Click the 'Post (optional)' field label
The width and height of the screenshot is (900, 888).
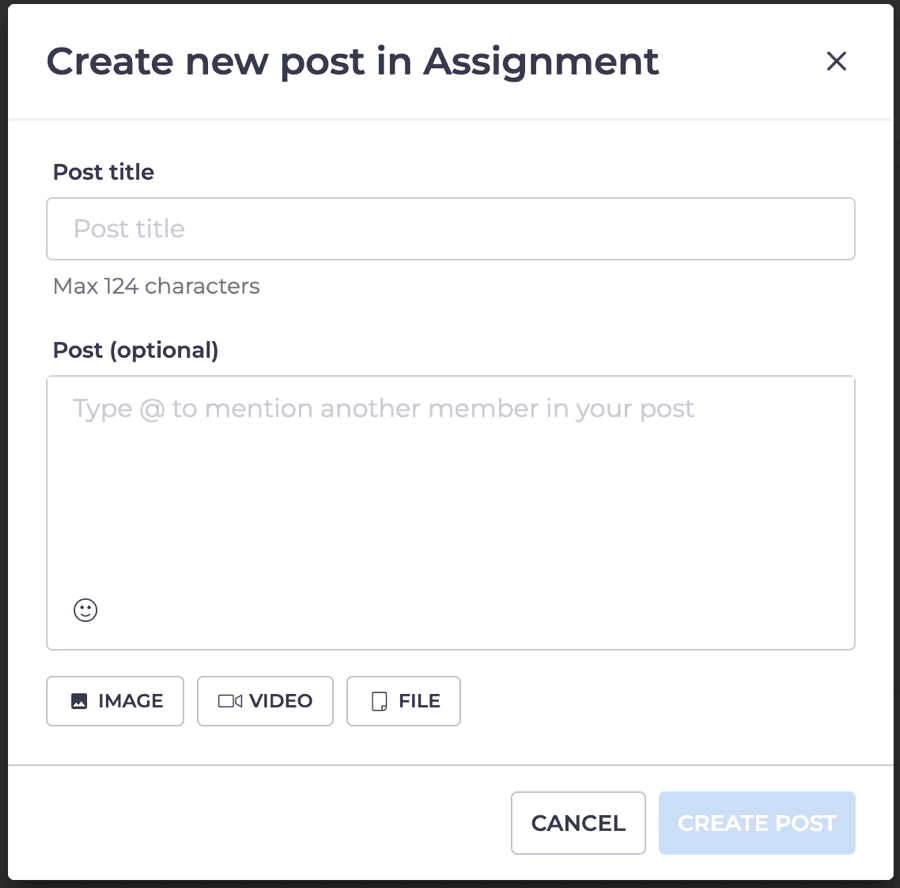[135, 350]
